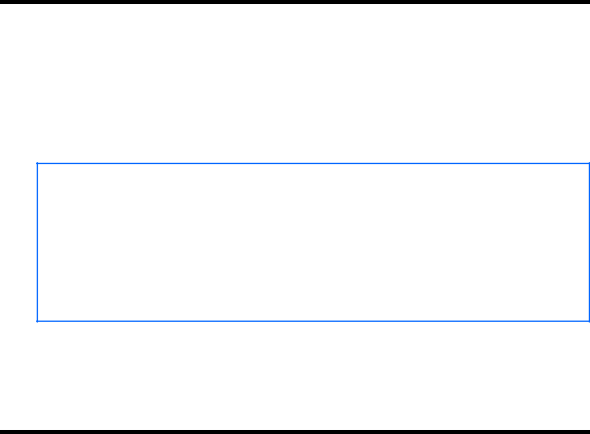
Task: Click inside the center of the blue rectangle
Action: coord(313,242)
